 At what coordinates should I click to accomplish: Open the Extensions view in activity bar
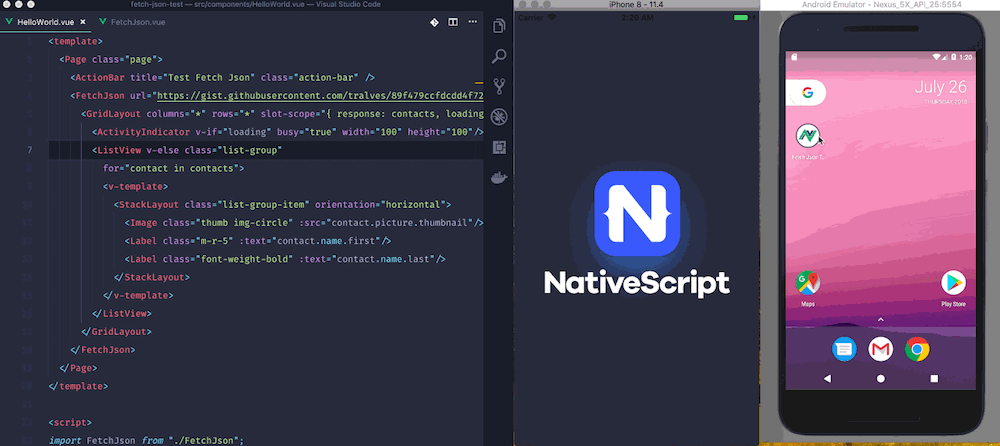click(499, 148)
